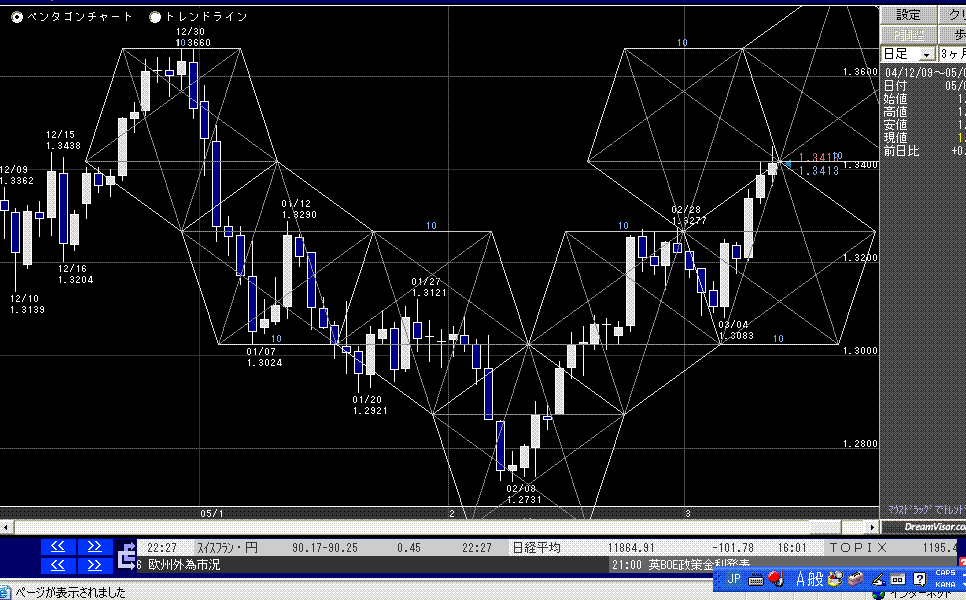
Task: Open the 設定 settings button
Action: (x=907, y=15)
